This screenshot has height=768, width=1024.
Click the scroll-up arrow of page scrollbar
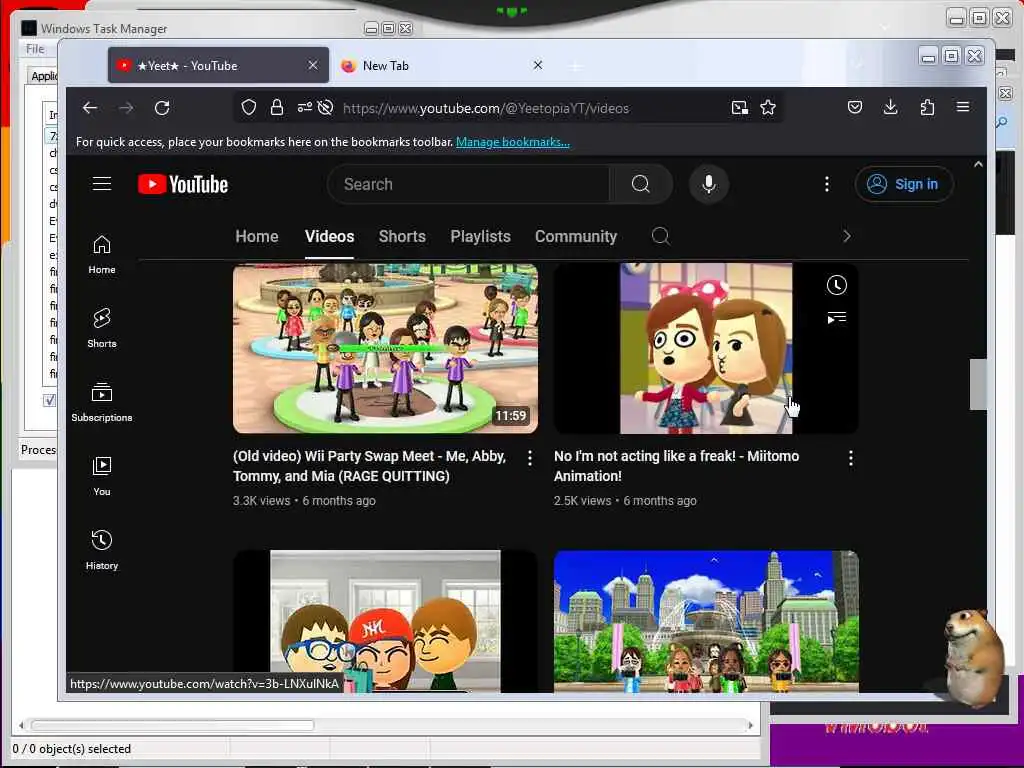point(978,165)
